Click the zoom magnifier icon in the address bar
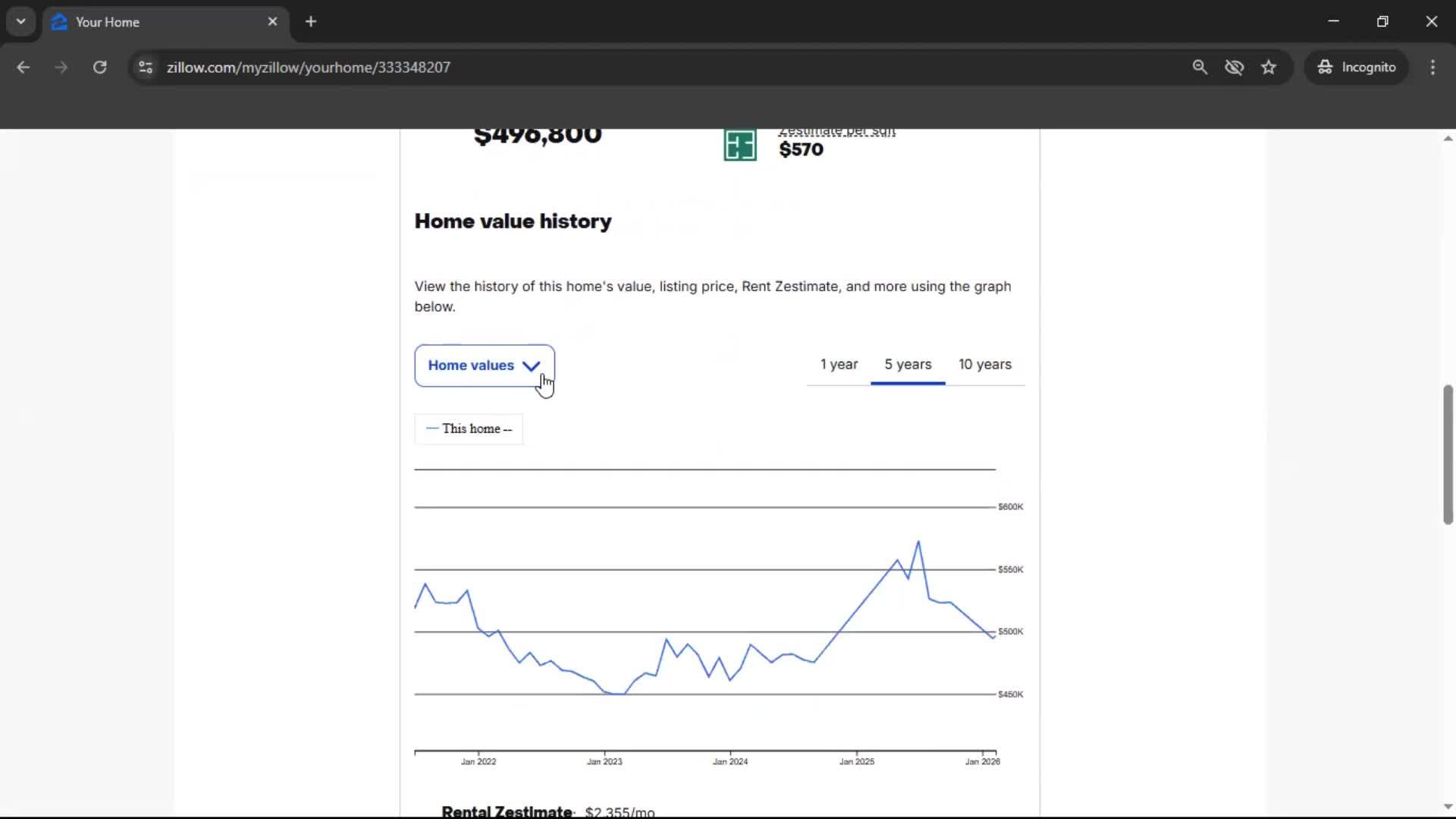 click(1200, 67)
